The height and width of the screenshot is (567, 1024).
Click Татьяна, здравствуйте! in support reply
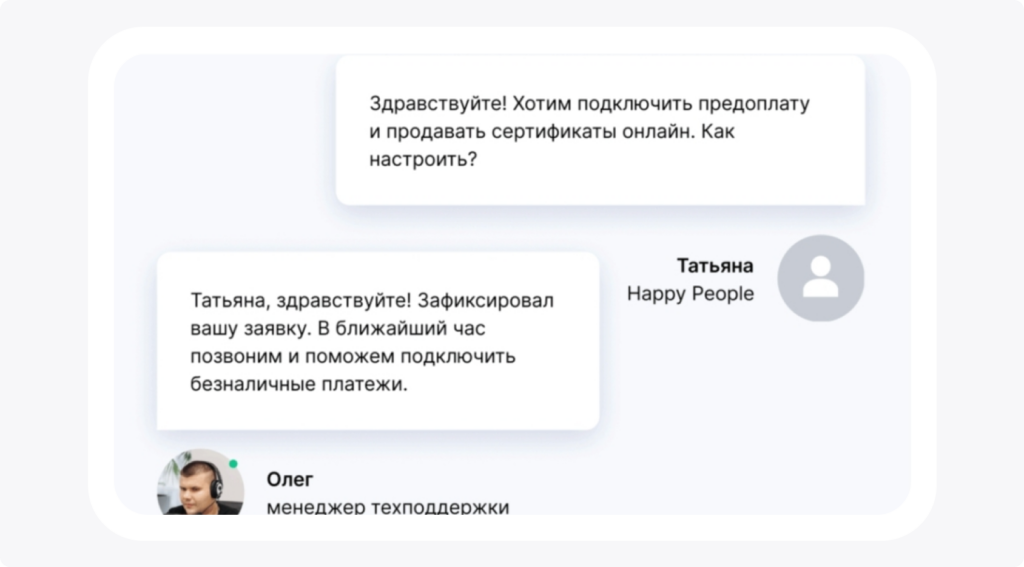point(300,300)
